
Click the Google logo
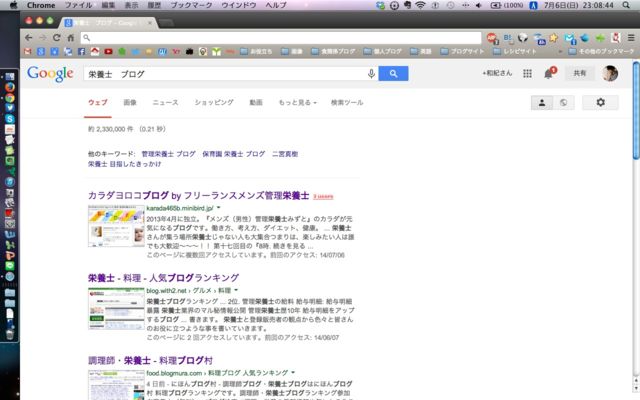[x=49, y=73]
